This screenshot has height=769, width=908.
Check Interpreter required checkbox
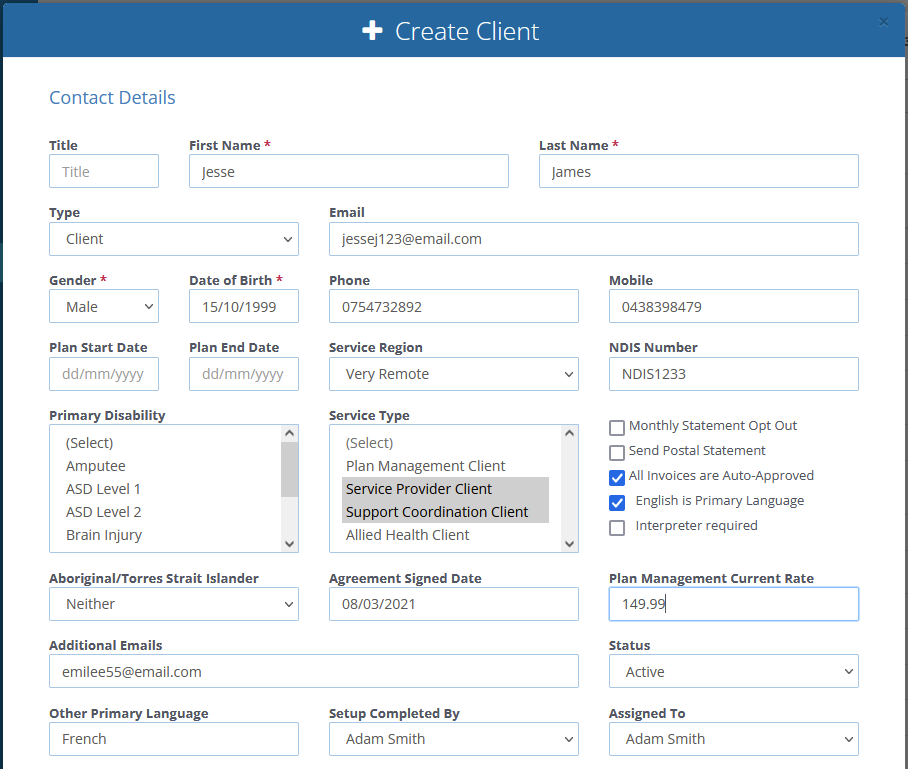point(617,528)
